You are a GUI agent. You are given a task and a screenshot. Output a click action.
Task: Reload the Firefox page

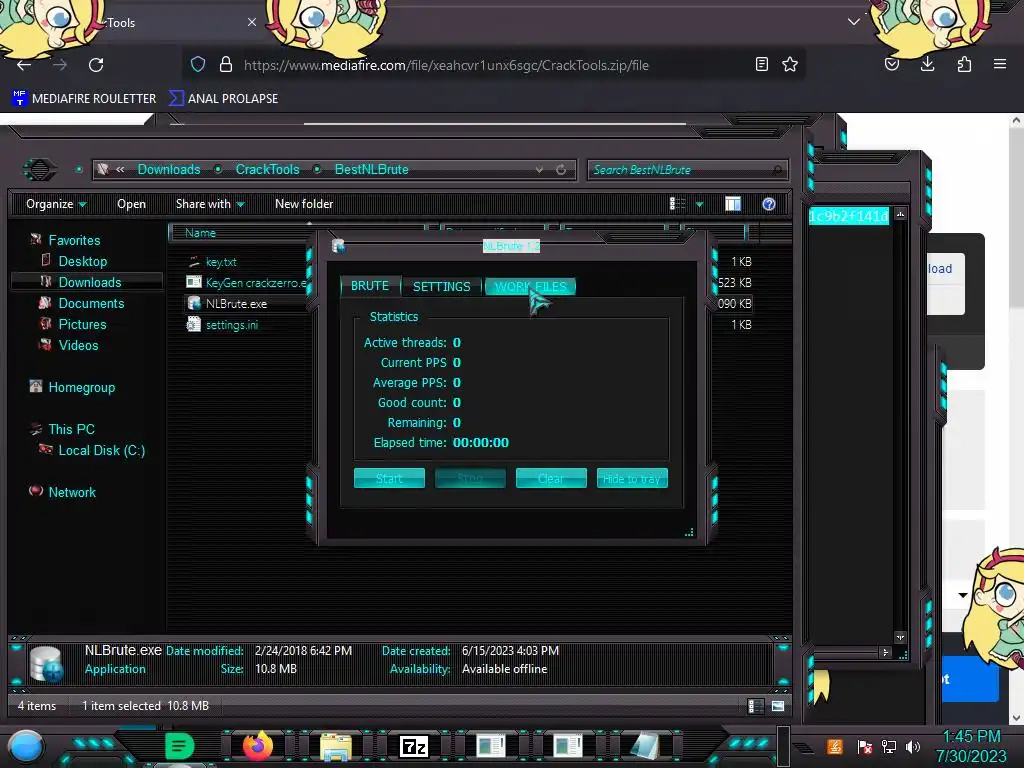[96, 65]
